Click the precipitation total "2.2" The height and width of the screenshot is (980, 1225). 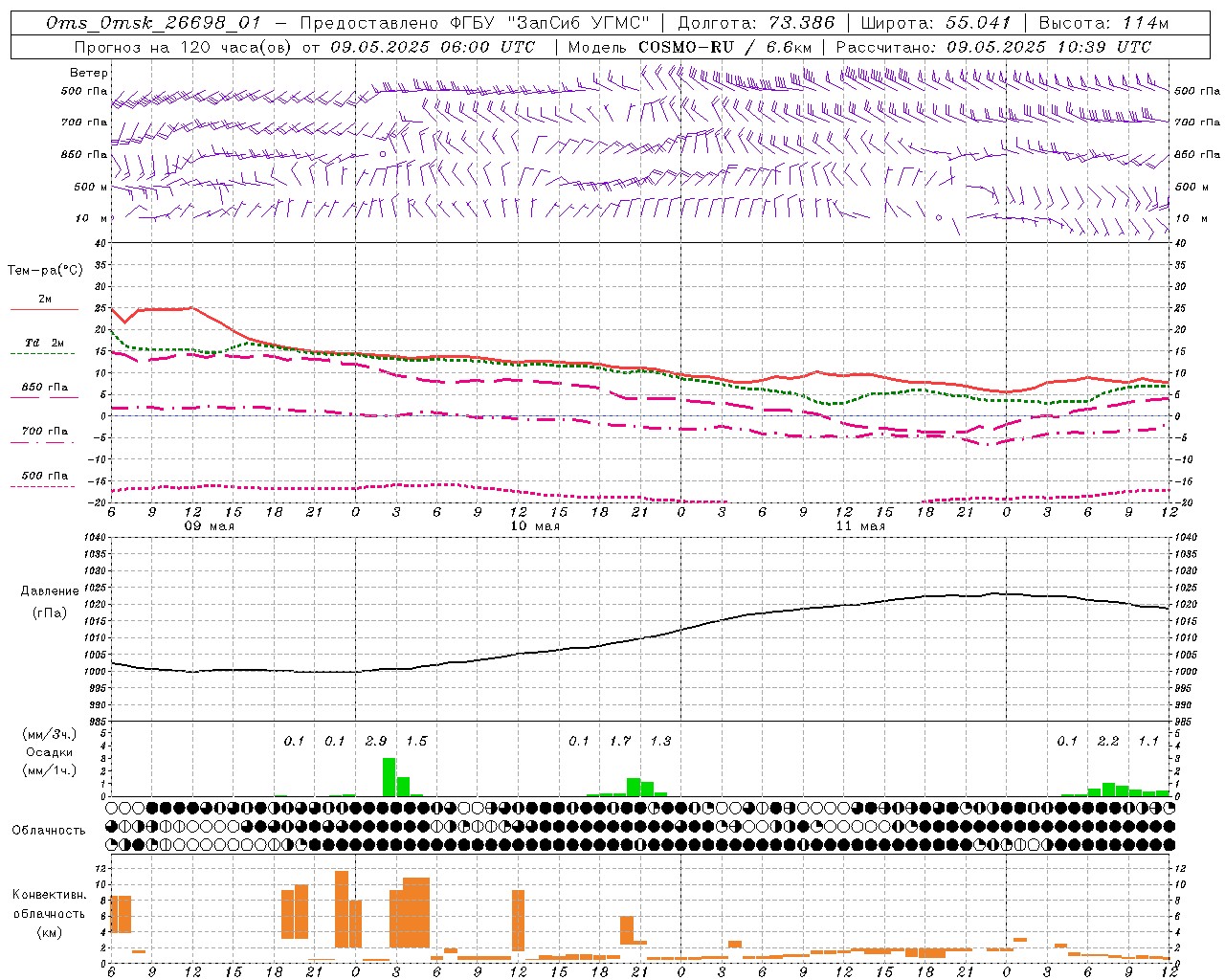tap(1108, 742)
